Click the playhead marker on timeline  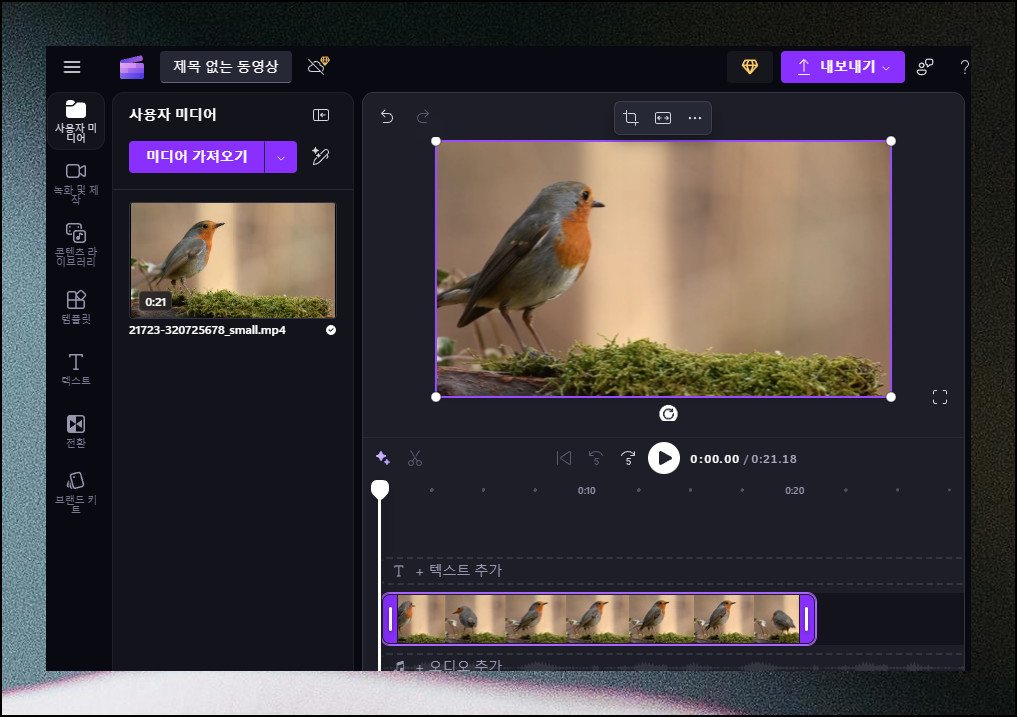coord(379,489)
